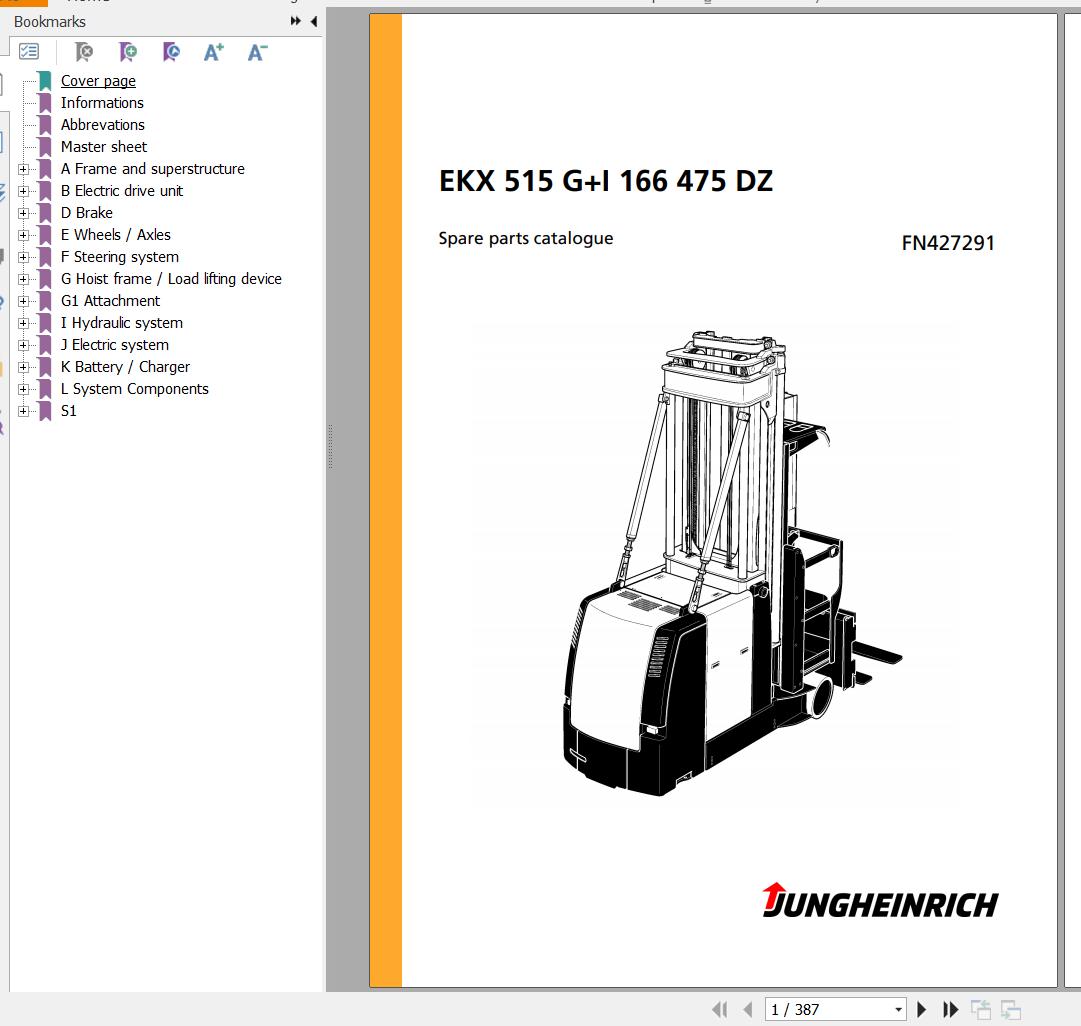
Task: Collapse the Bookmarks panel with left arrow
Action: pyautogui.click(x=314, y=21)
